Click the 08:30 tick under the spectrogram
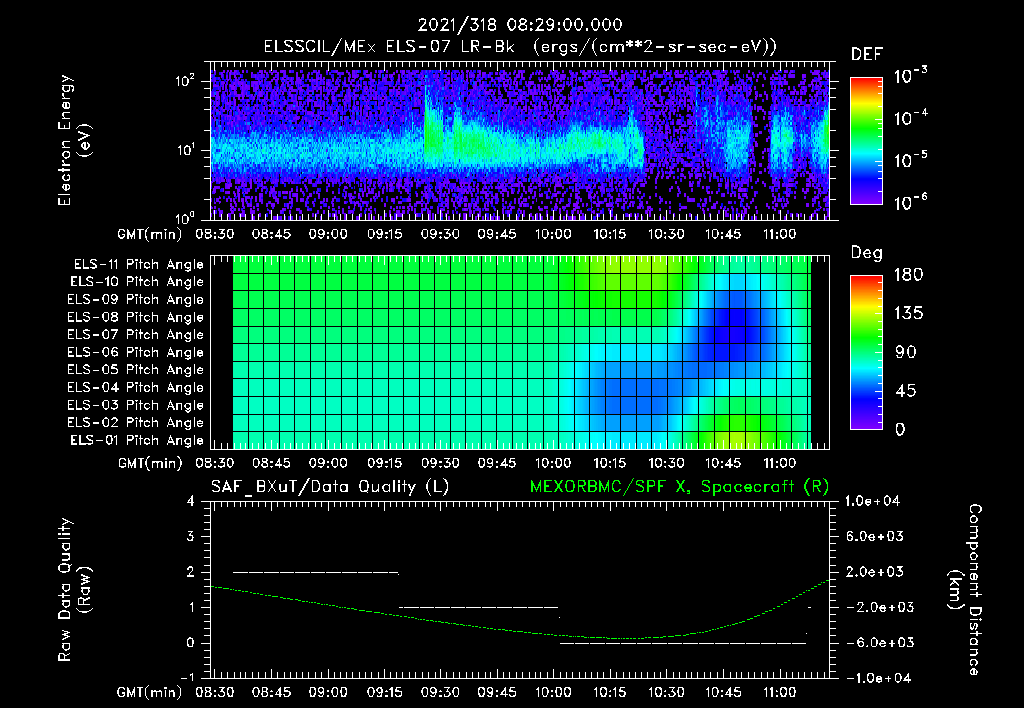Screen dimensions: 1024x708 (215, 234)
